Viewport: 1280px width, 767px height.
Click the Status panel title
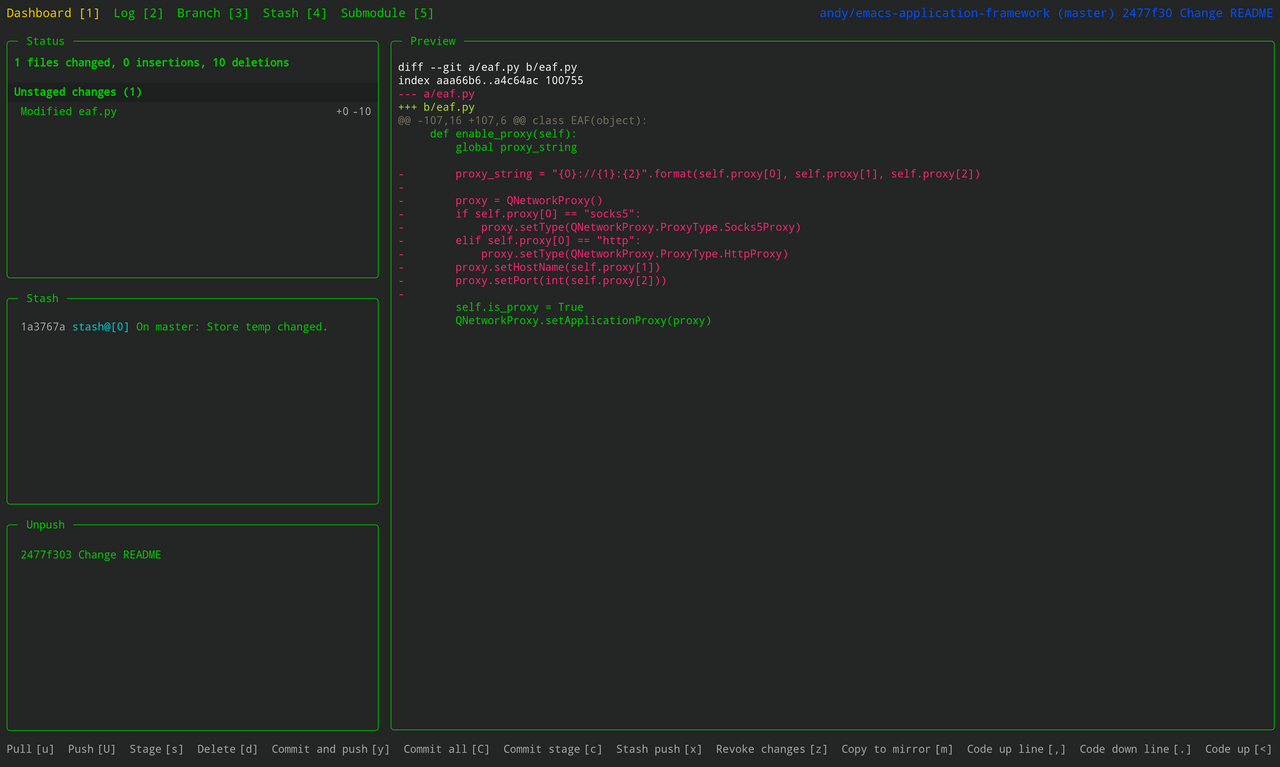45,41
